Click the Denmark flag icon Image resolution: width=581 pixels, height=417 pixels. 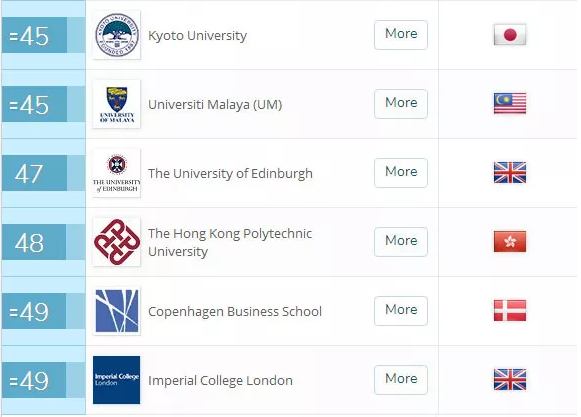click(510, 310)
